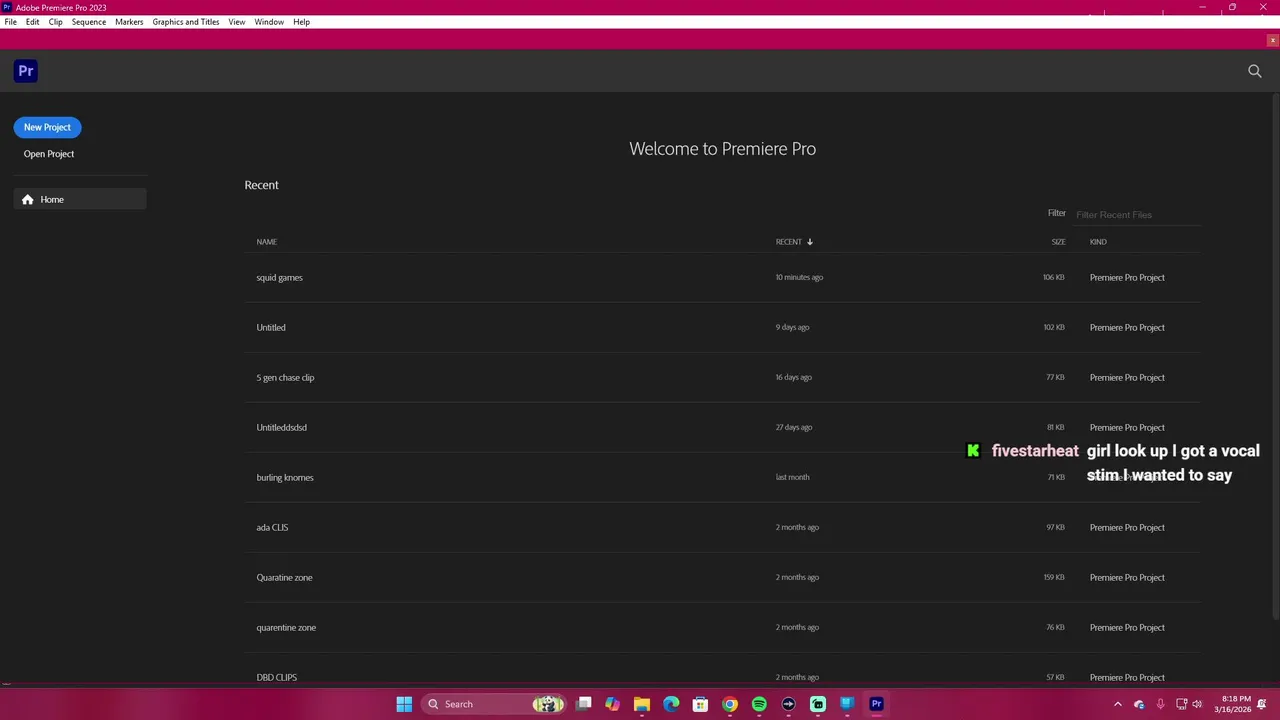This screenshot has height=720, width=1280.
Task: Sort by the KIND column header
Action: click(x=1098, y=242)
